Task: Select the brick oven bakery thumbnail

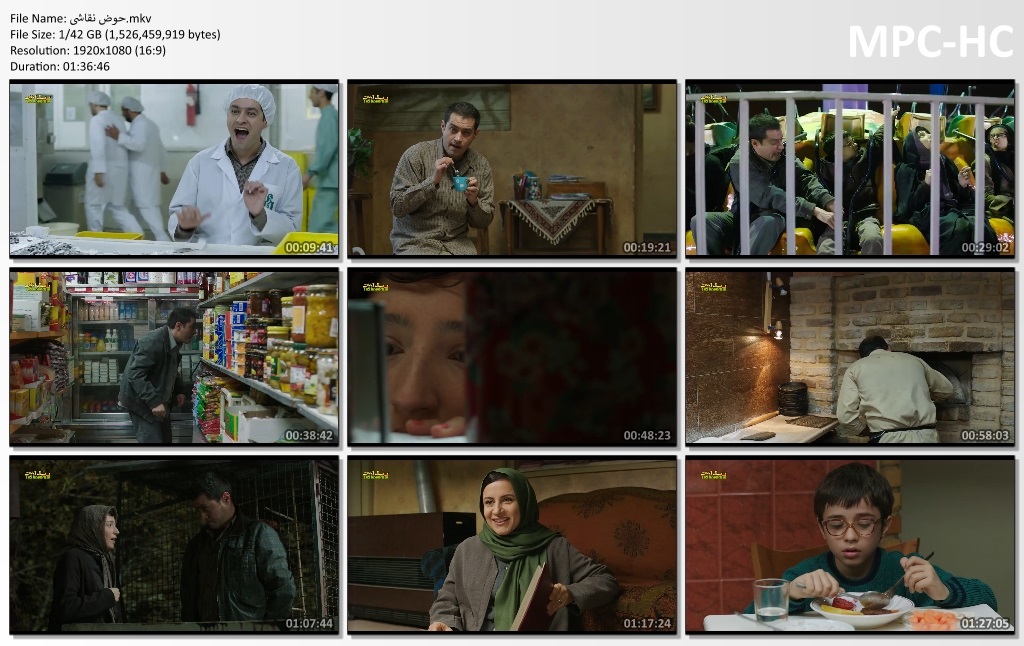Action: 849,356
